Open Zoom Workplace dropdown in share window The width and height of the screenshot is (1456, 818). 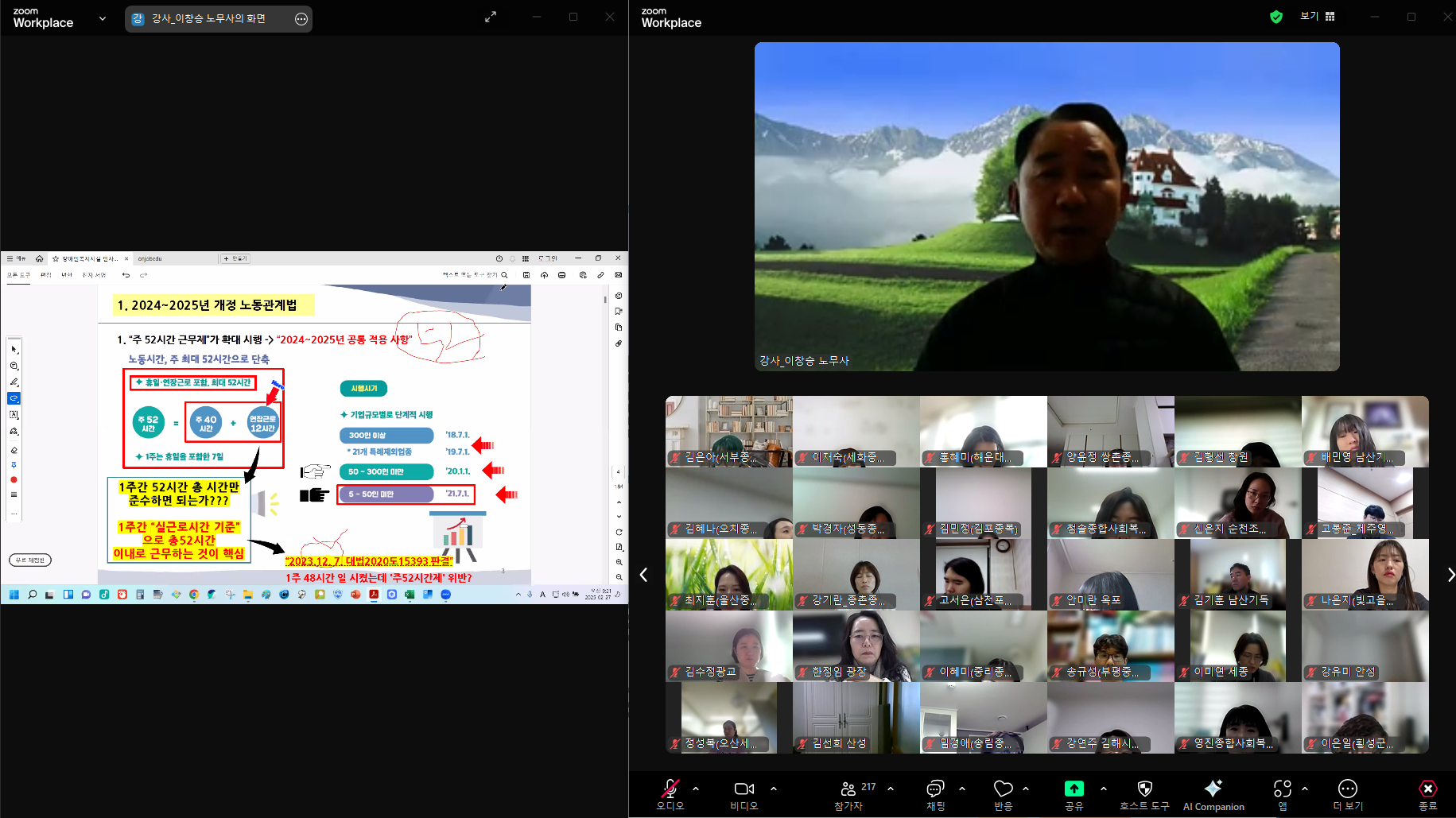pyautogui.click(x=103, y=18)
